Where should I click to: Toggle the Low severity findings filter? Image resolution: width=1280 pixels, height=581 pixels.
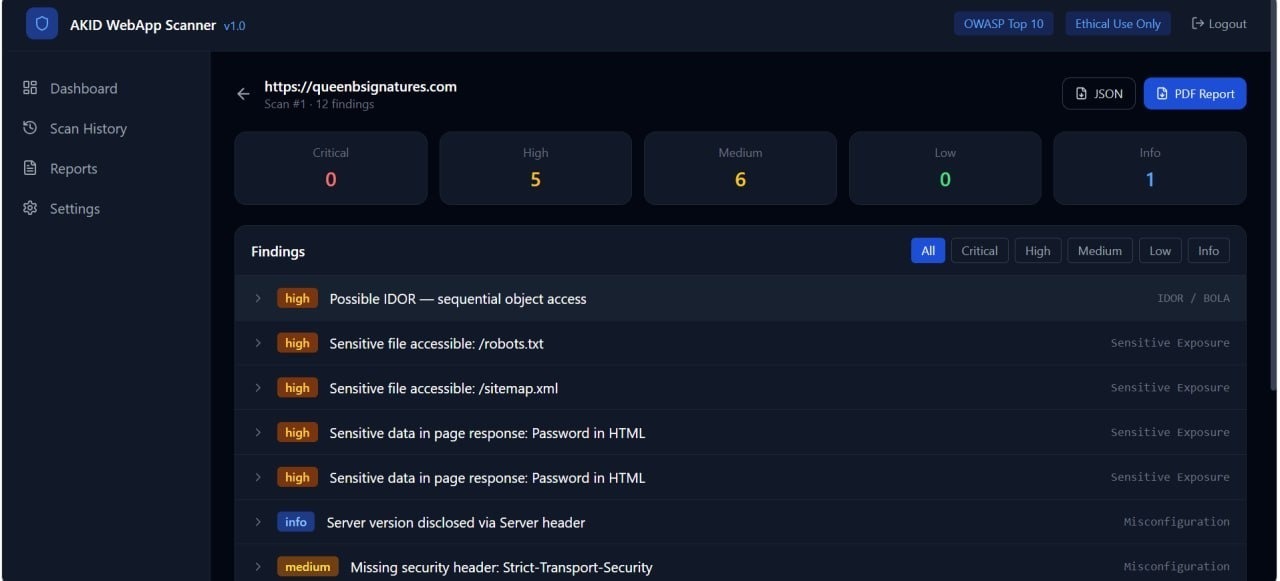point(1159,250)
